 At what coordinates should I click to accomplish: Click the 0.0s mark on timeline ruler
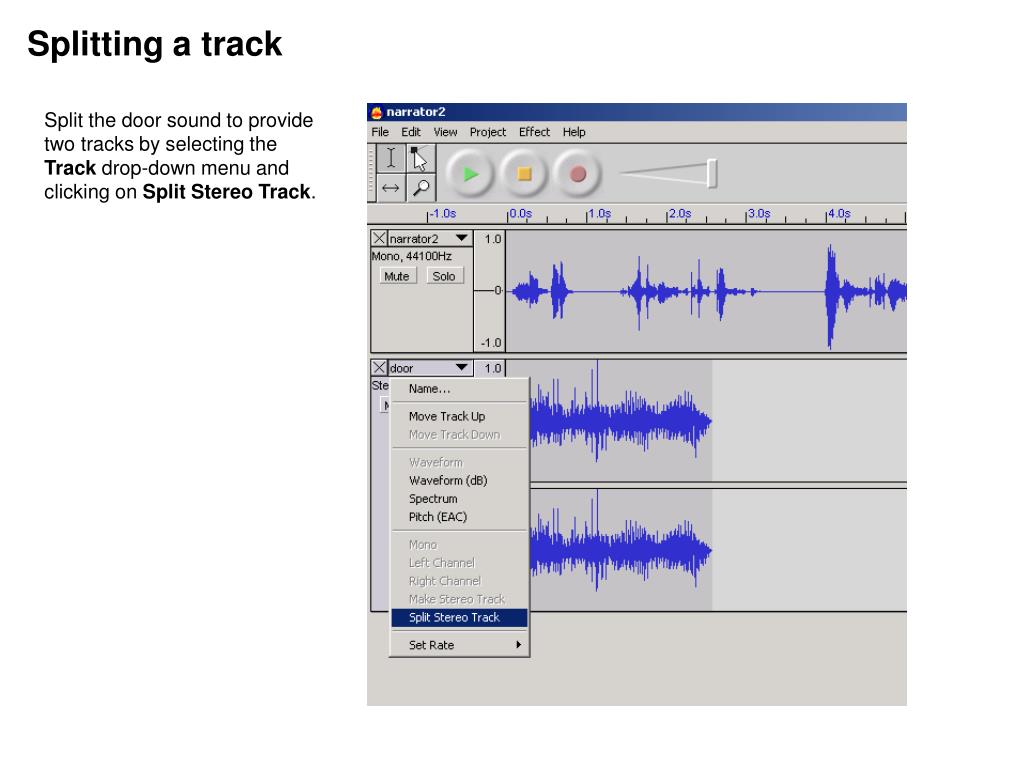pos(520,214)
